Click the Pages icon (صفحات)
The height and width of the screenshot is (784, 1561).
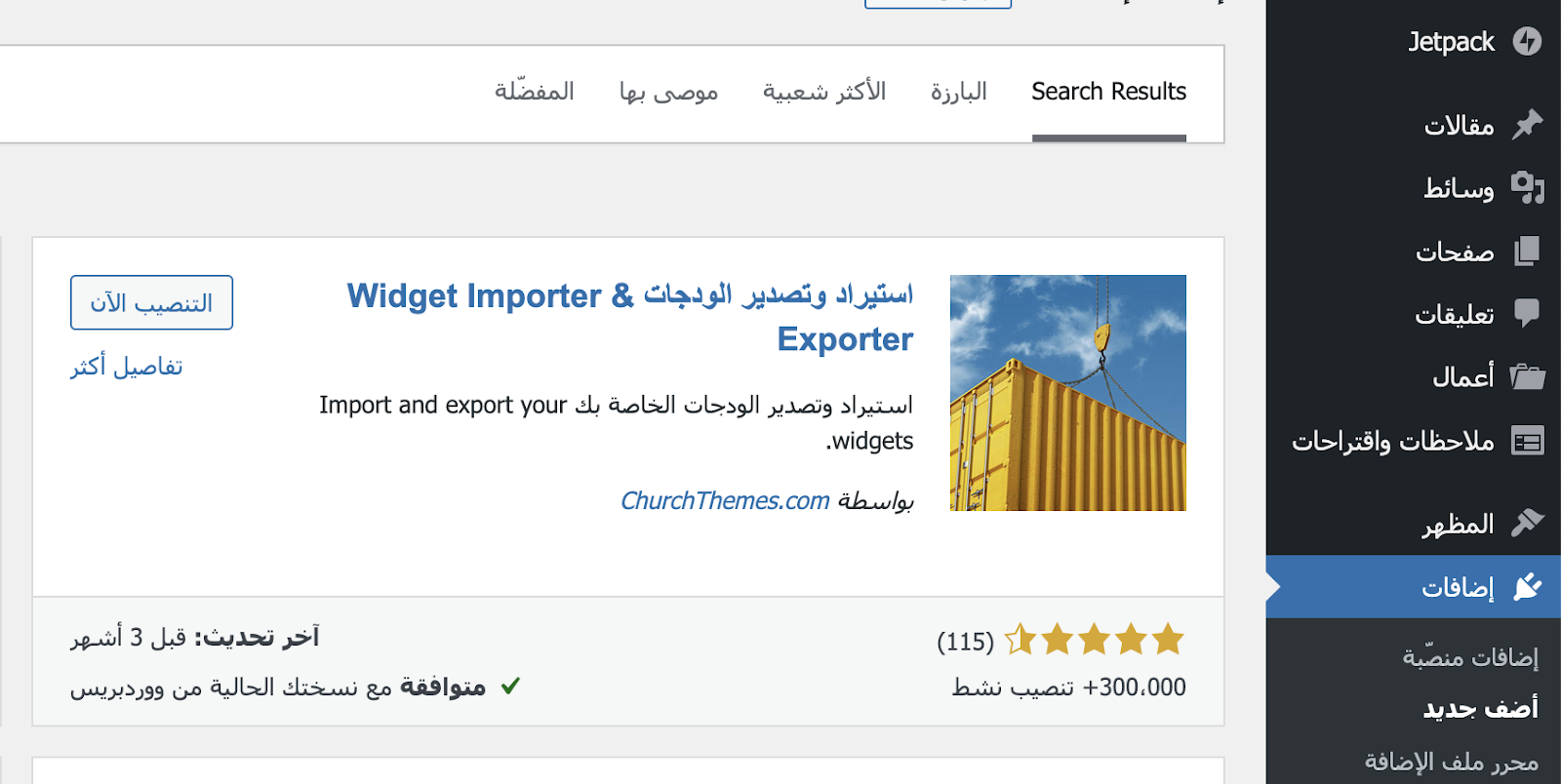(1527, 252)
